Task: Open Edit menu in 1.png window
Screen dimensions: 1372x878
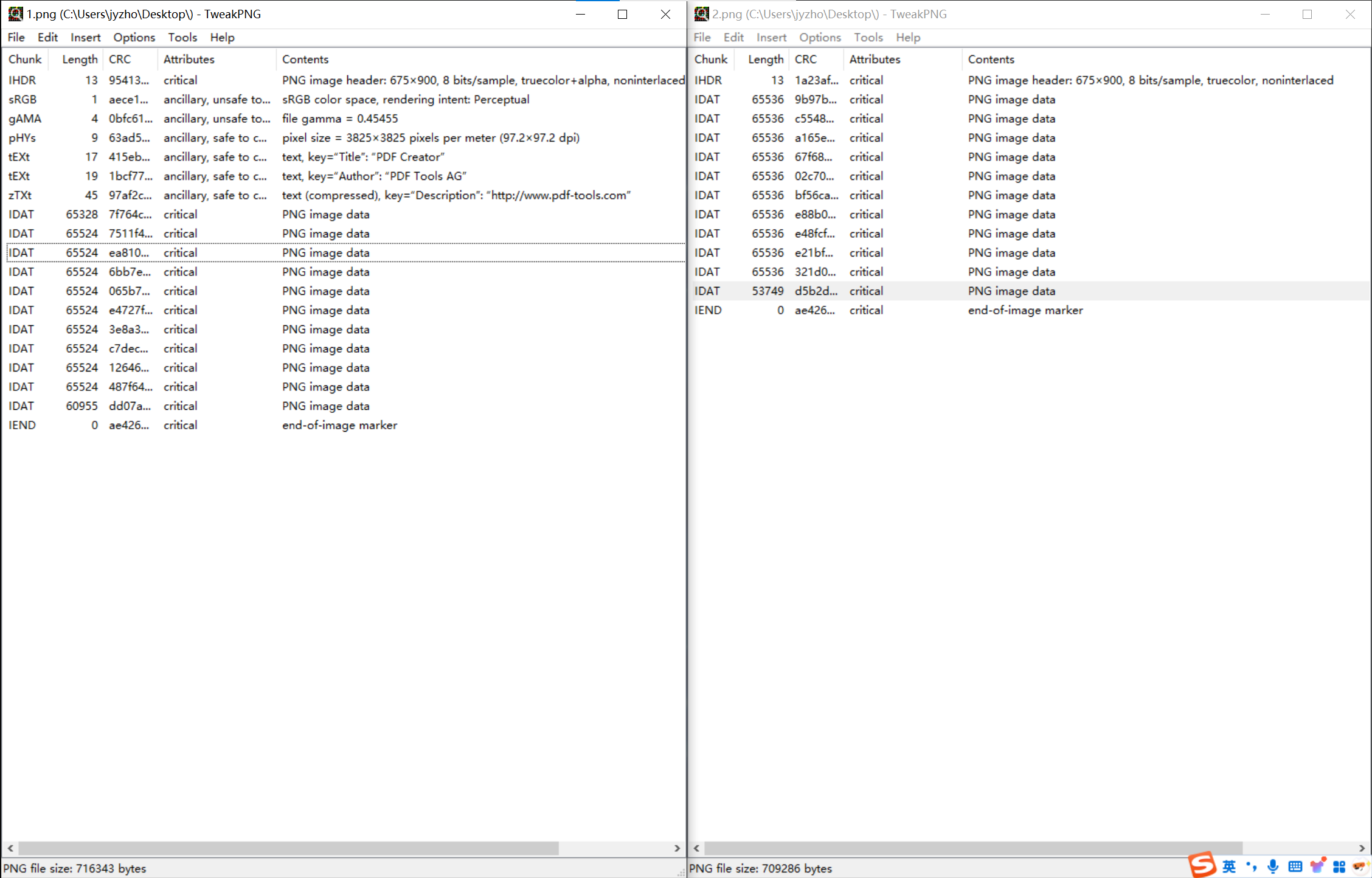Action: (x=47, y=37)
